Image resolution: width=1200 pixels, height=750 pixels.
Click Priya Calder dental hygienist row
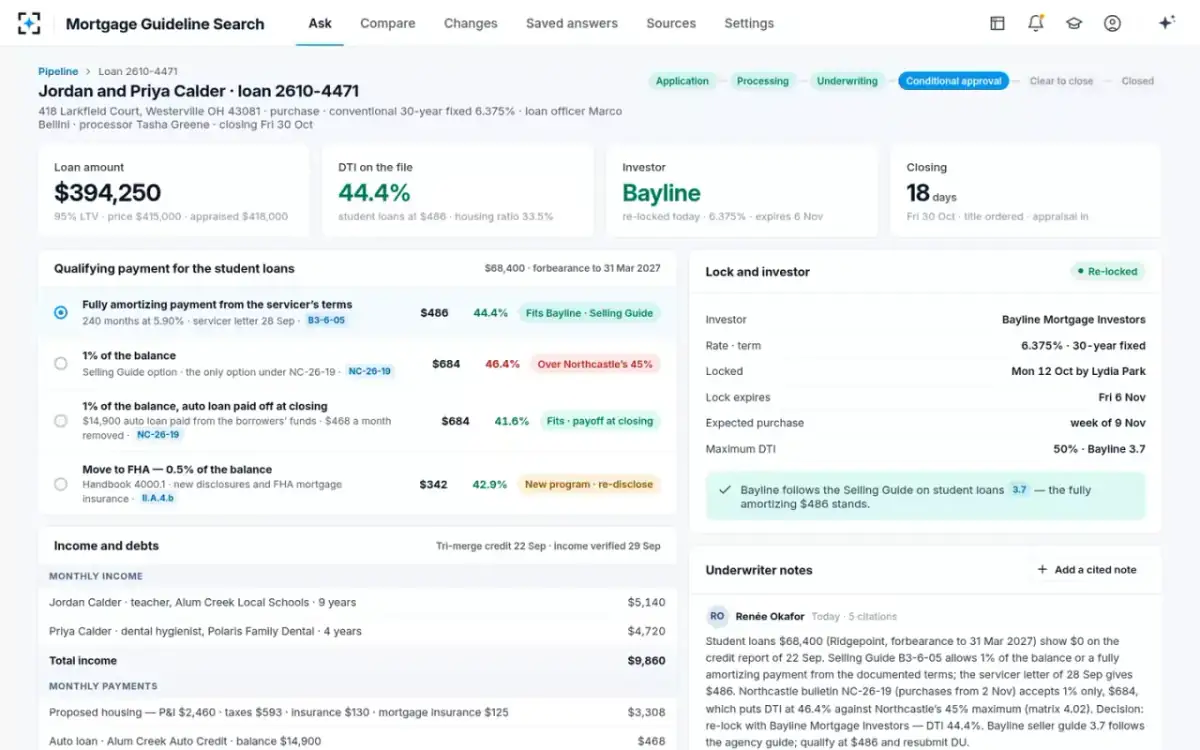[357, 631]
